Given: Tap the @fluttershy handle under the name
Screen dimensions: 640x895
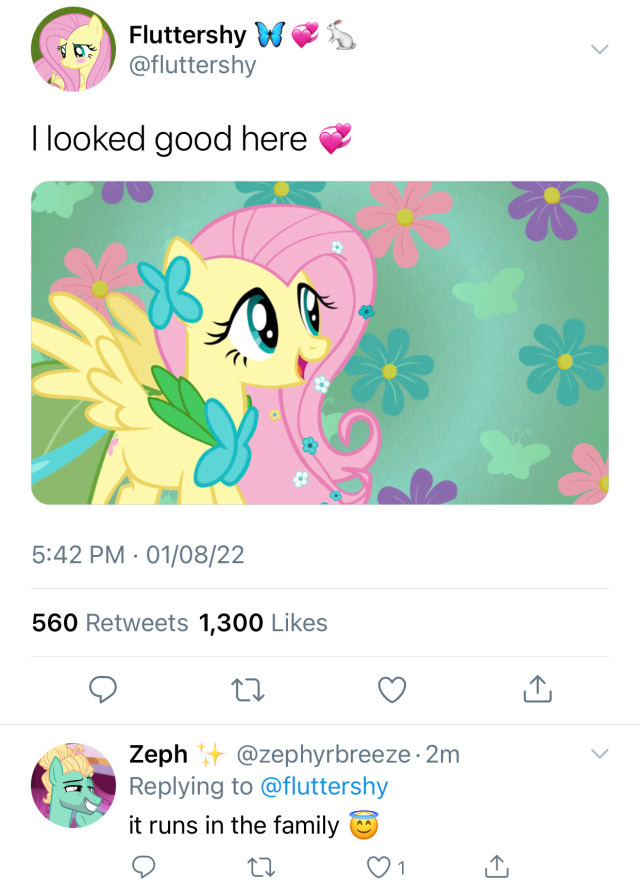Looking at the screenshot, I should (x=192, y=66).
